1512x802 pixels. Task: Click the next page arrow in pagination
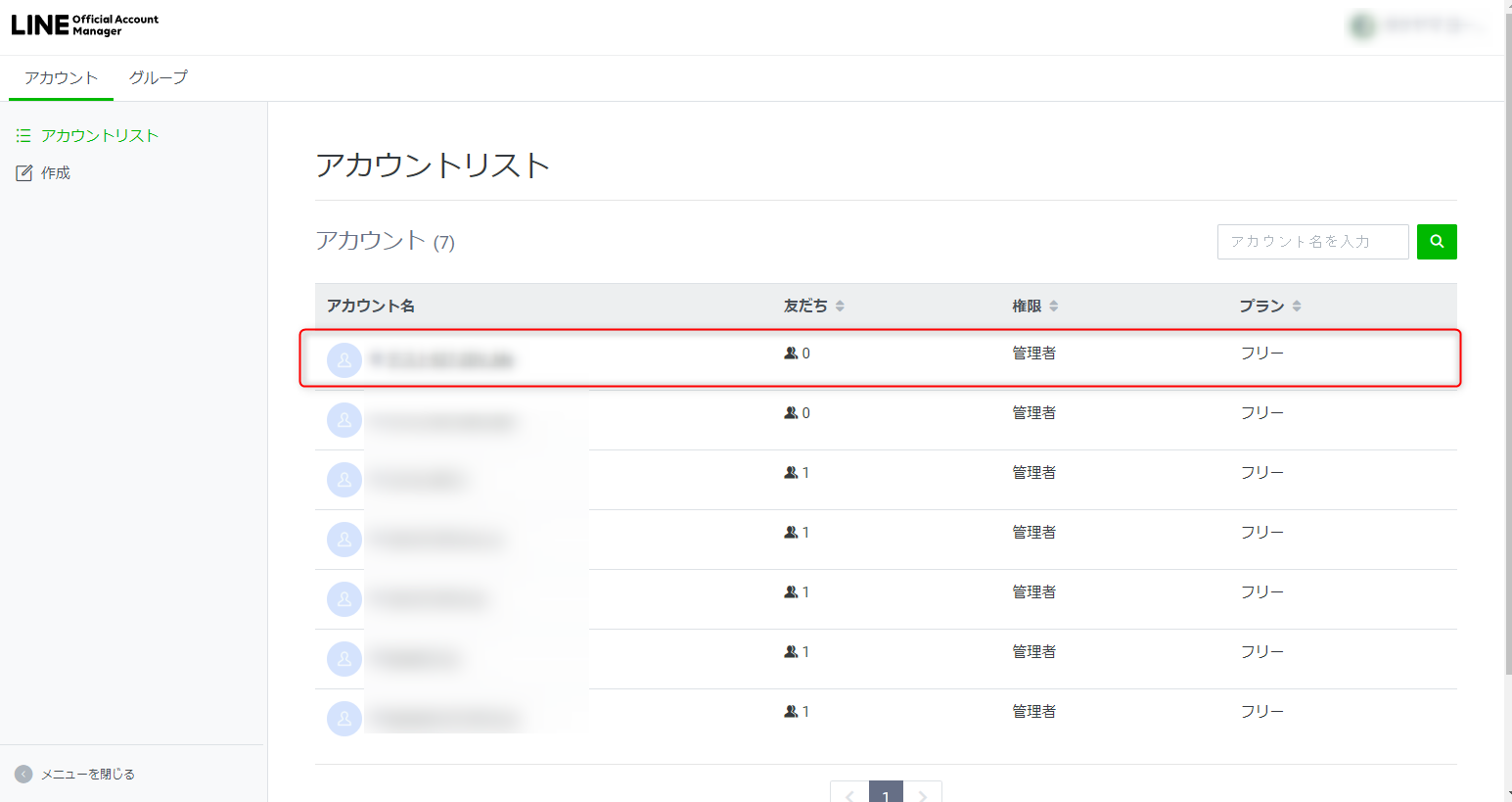tap(922, 794)
